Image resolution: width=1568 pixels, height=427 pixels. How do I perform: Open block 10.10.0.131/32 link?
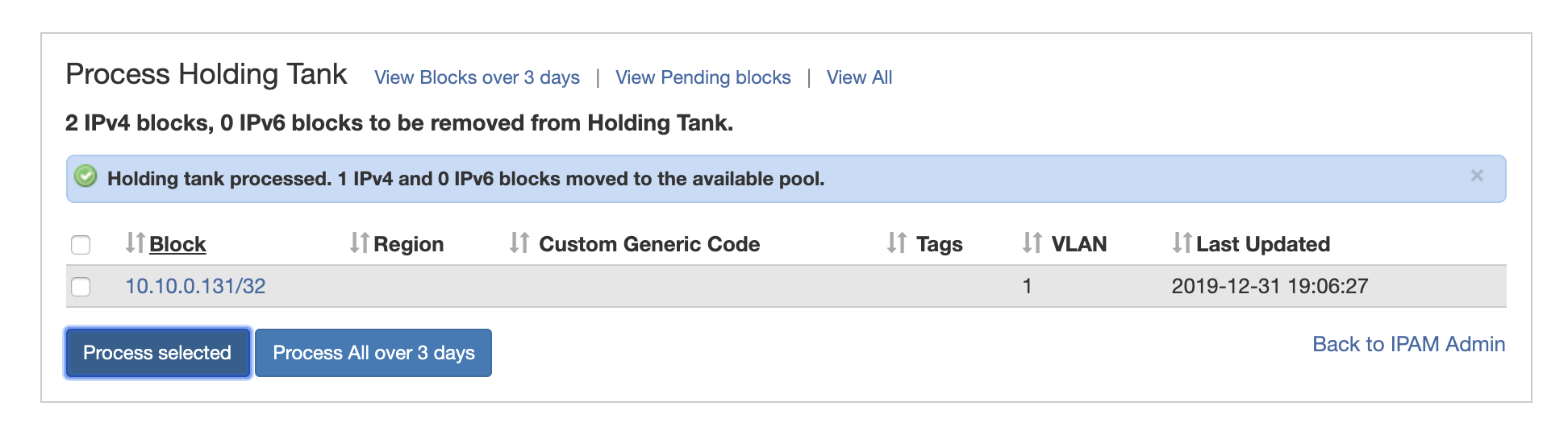pyautogui.click(x=195, y=286)
